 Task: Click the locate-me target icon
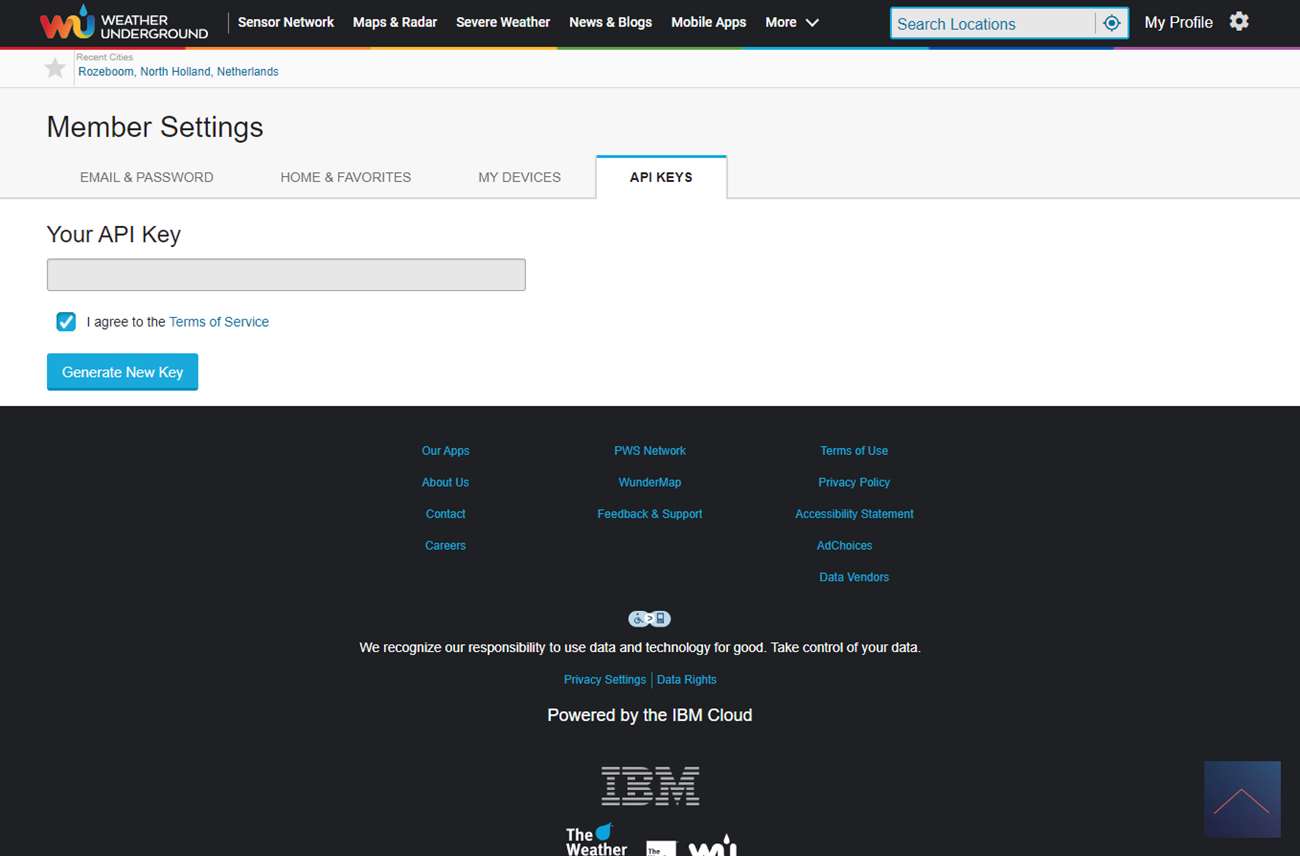tap(1111, 23)
